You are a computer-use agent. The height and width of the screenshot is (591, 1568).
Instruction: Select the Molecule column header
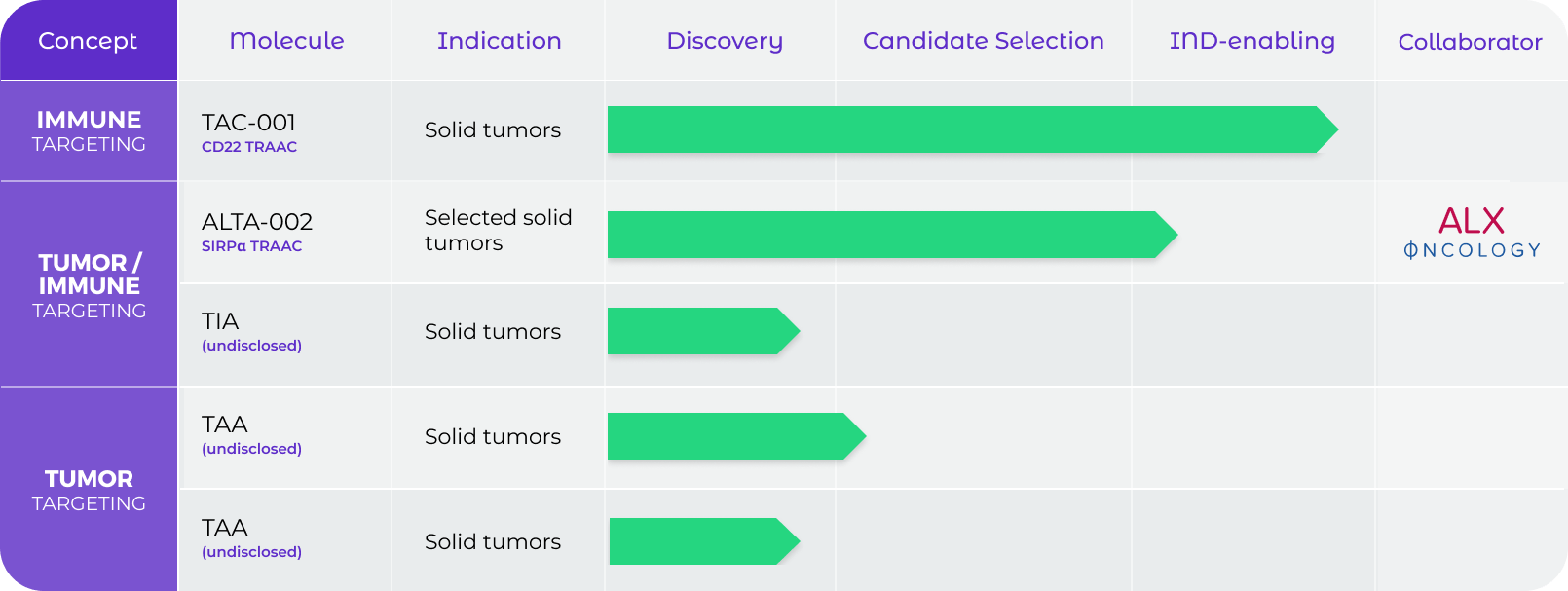pos(286,41)
